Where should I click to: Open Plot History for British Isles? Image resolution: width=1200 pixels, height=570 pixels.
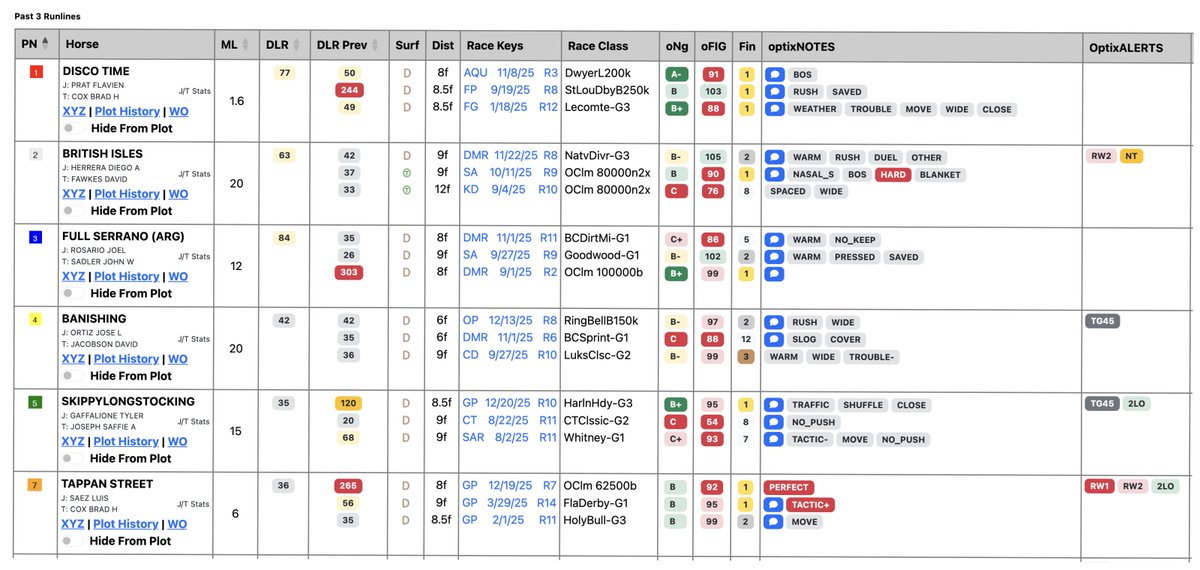coord(127,194)
